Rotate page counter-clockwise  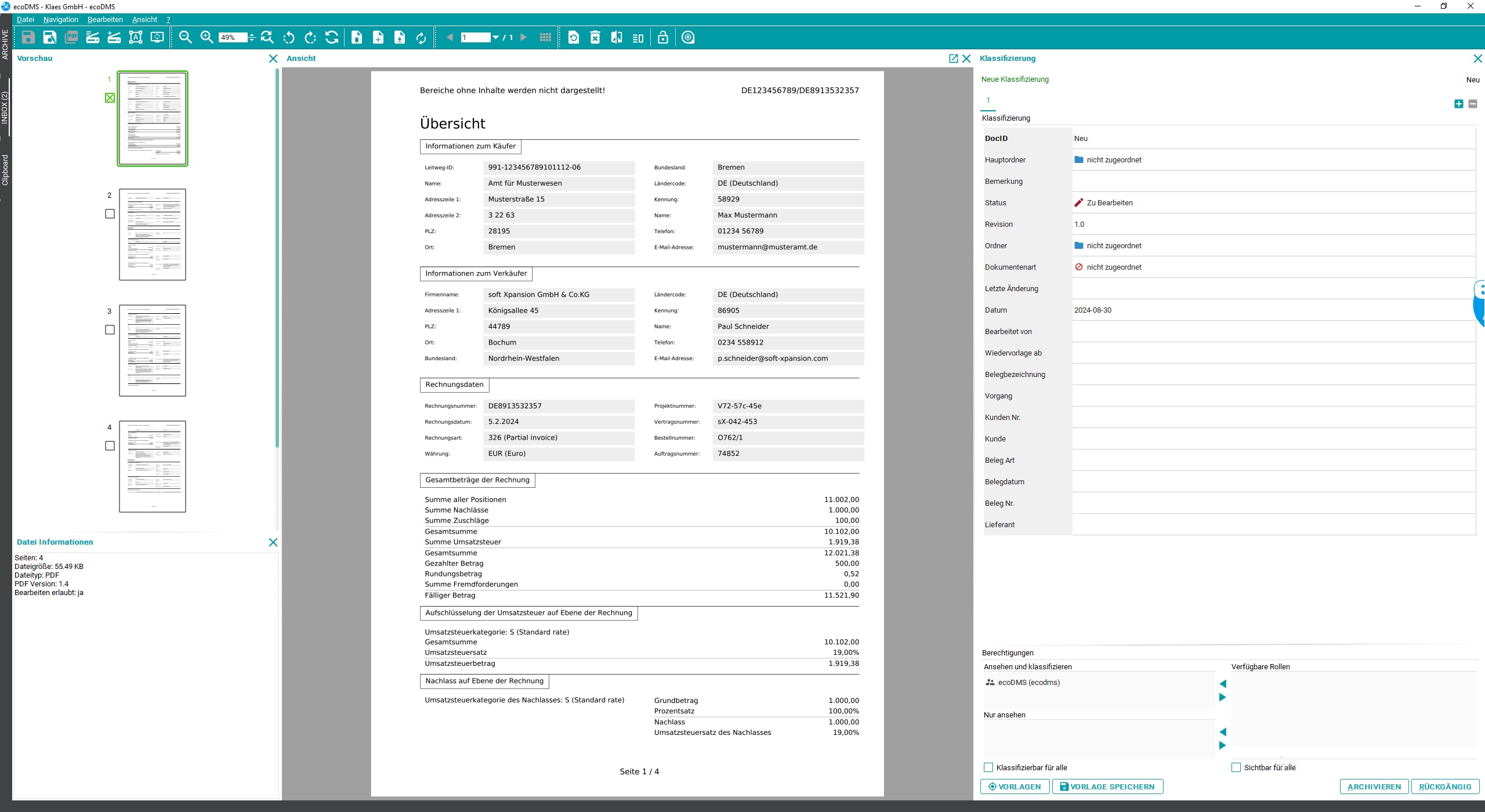pos(289,38)
